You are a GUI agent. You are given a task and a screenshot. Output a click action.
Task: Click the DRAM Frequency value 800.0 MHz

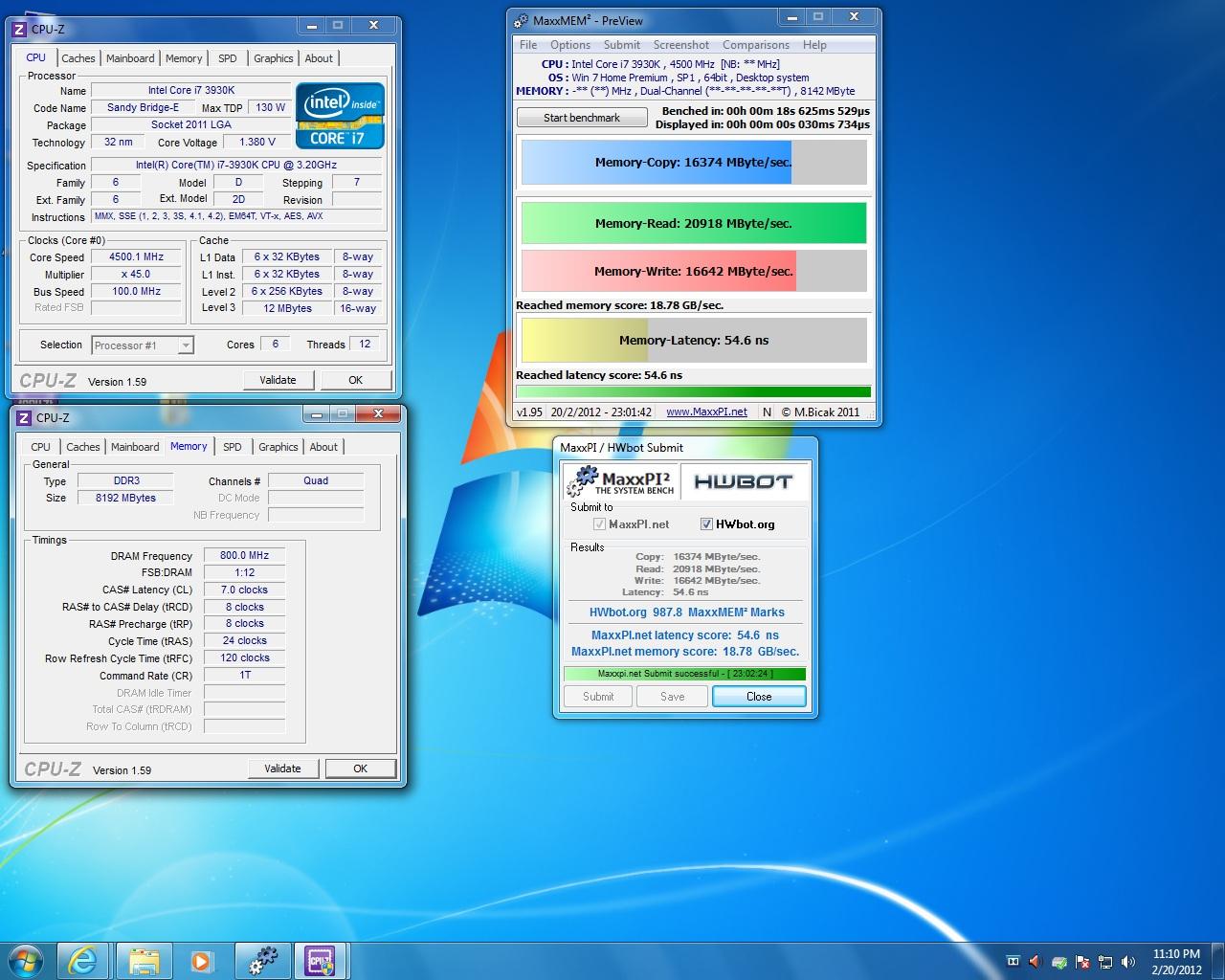[x=245, y=555]
